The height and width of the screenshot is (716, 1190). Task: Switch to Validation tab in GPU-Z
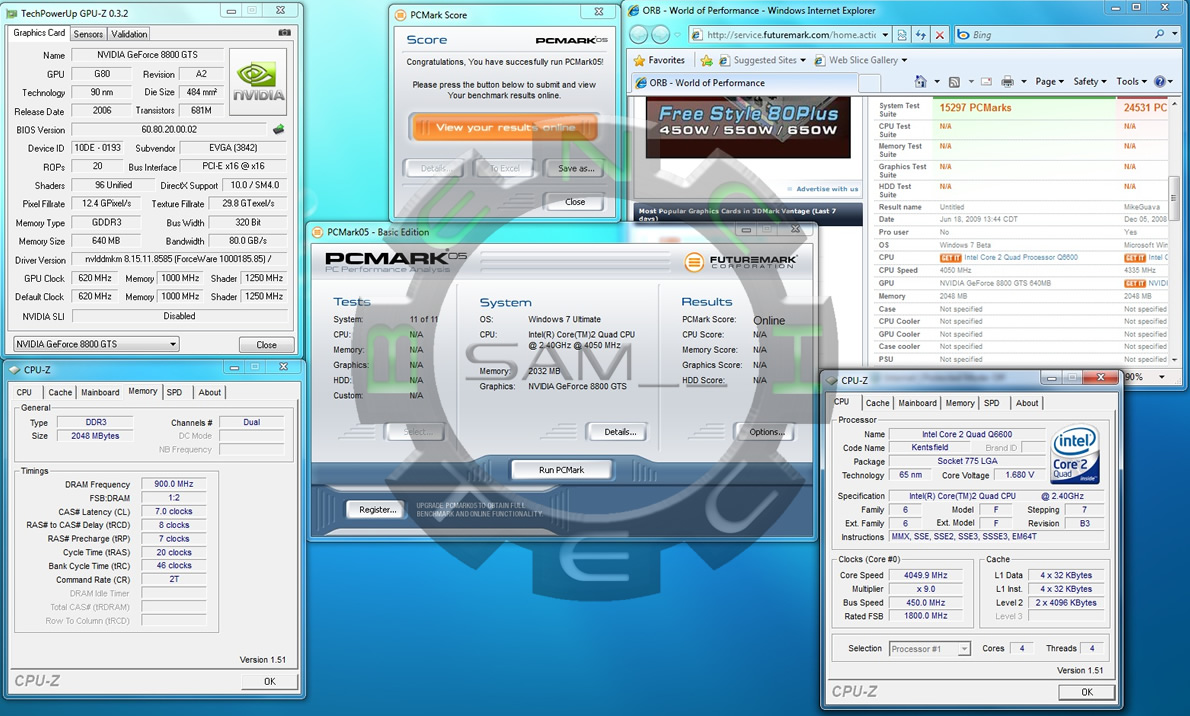[129, 34]
